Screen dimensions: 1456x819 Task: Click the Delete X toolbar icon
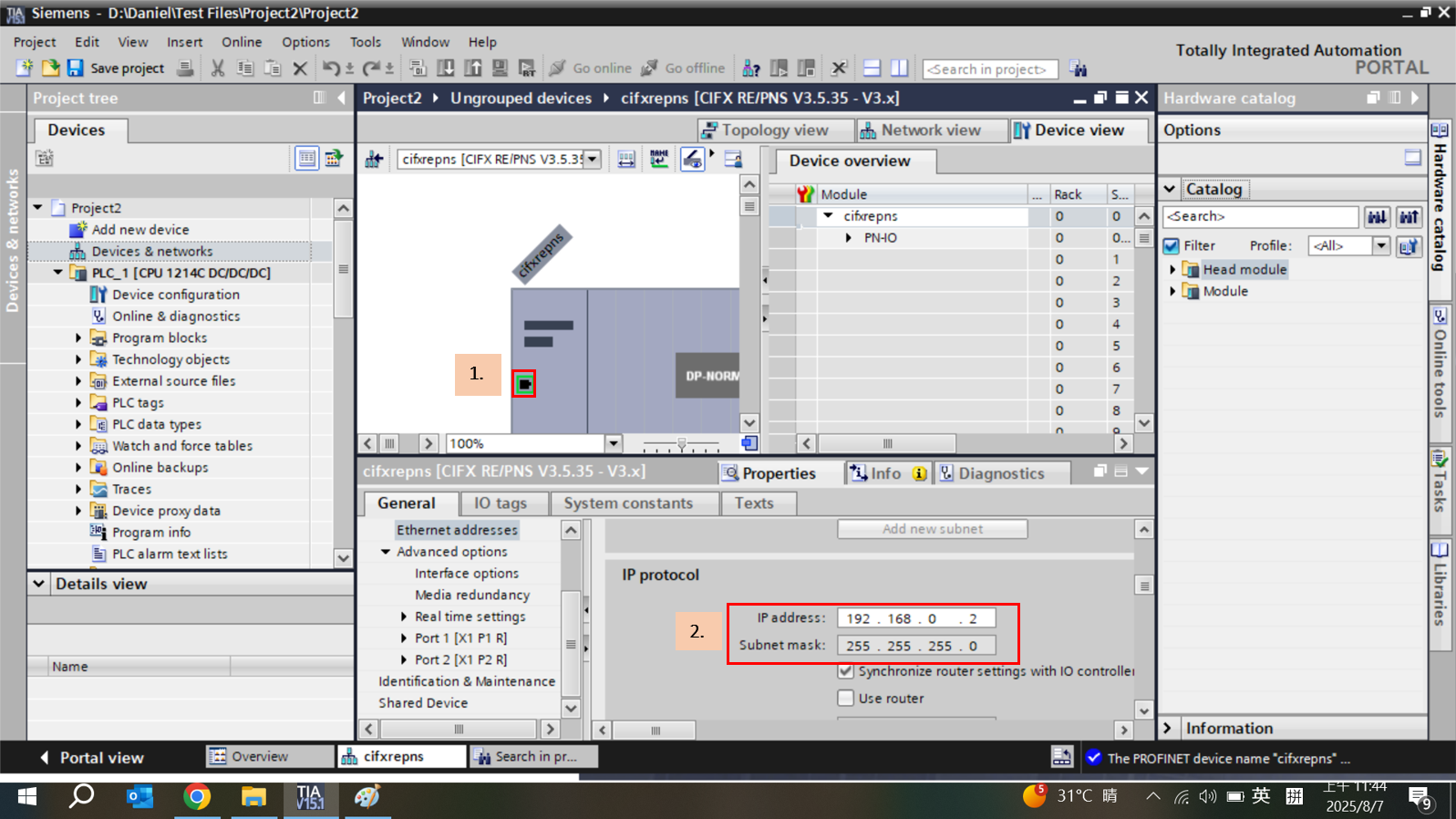299,68
